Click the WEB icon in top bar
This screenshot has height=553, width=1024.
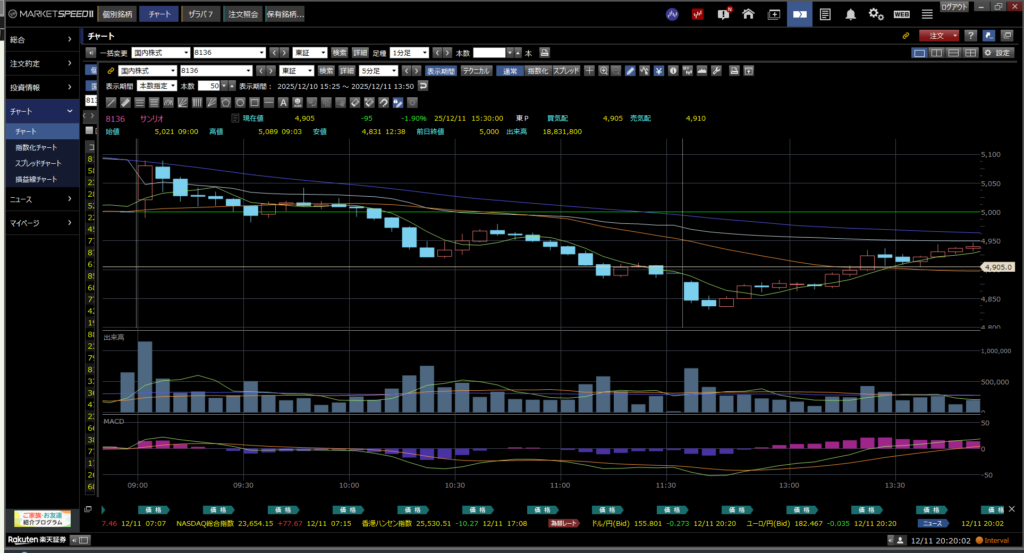pyautogui.click(x=901, y=14)
